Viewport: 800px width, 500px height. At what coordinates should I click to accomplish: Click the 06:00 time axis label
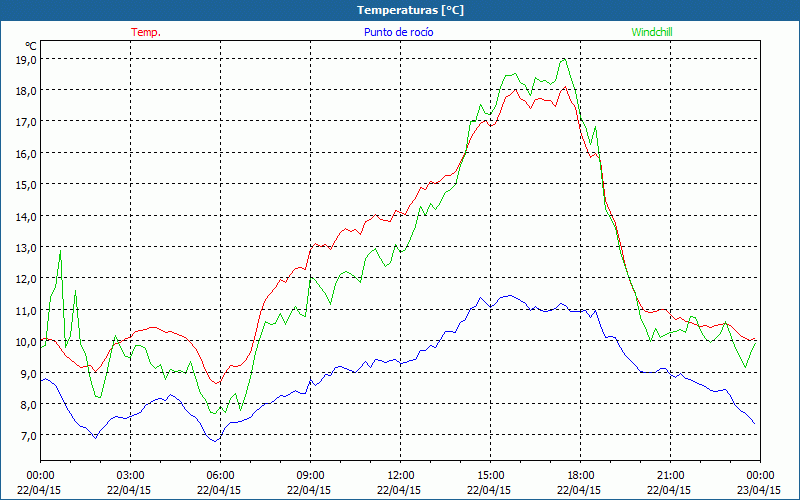pyautogui.click(x=220, y=476)
